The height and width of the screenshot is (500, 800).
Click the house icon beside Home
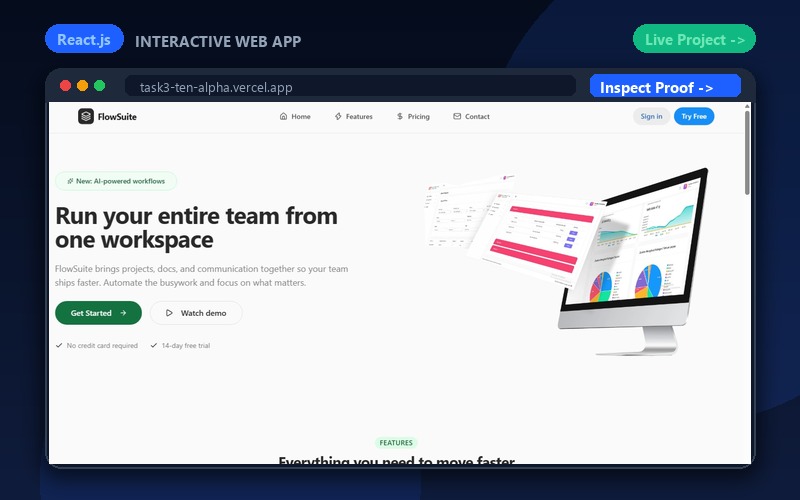click(x=283, y=116)
